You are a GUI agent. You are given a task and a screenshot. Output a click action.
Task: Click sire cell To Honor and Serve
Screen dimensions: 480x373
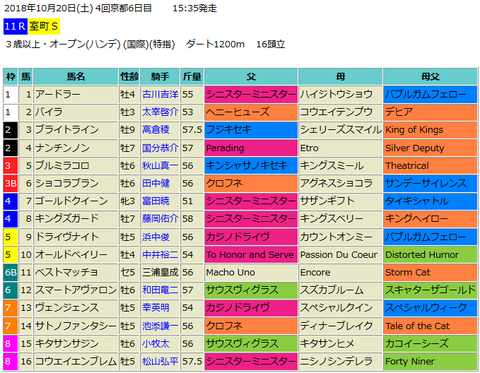pyautogui.click(x=251, y=255)
